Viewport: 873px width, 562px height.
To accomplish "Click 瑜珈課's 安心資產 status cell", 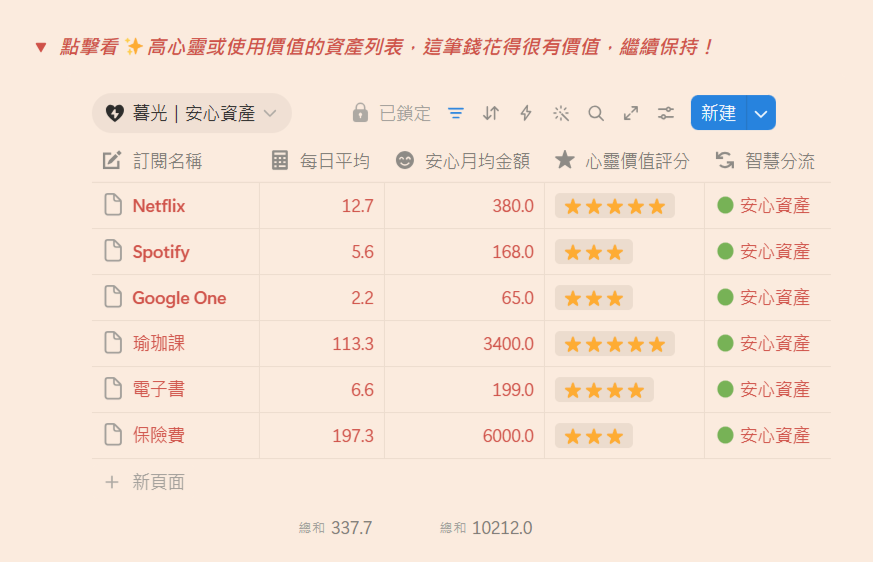I will (x=767, y=343).
